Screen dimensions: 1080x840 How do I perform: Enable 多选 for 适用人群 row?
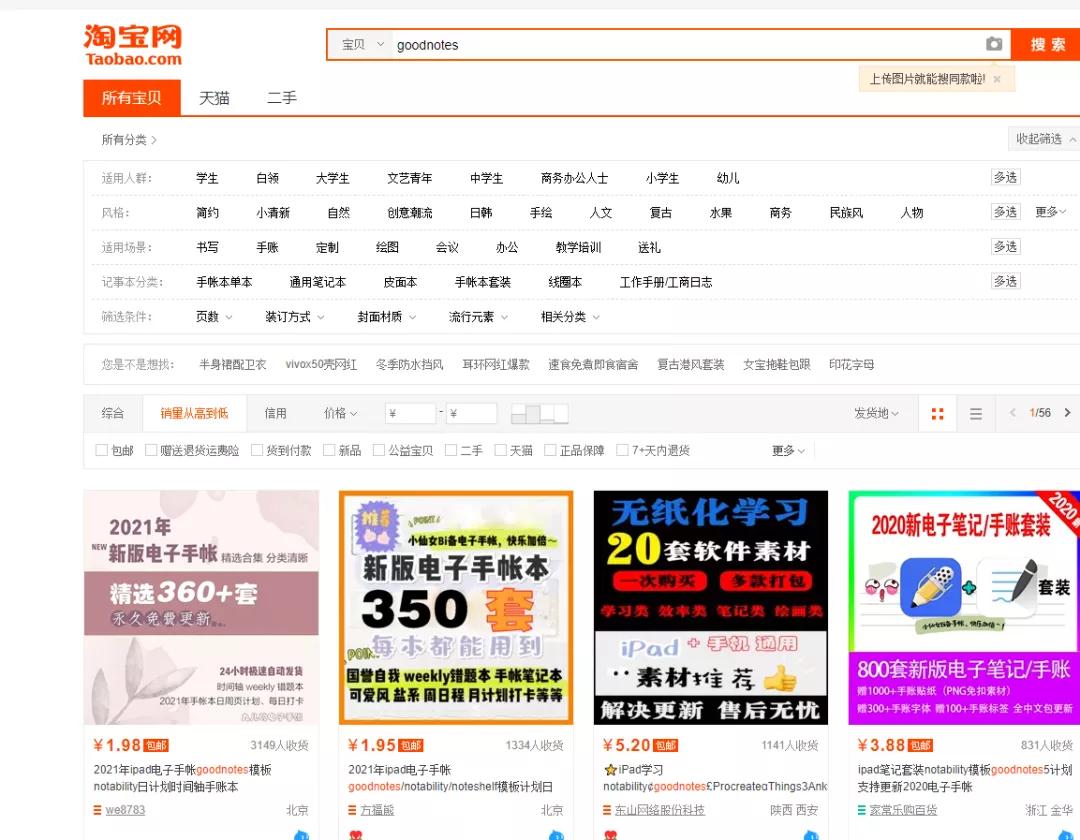[x=1005, y=178]
